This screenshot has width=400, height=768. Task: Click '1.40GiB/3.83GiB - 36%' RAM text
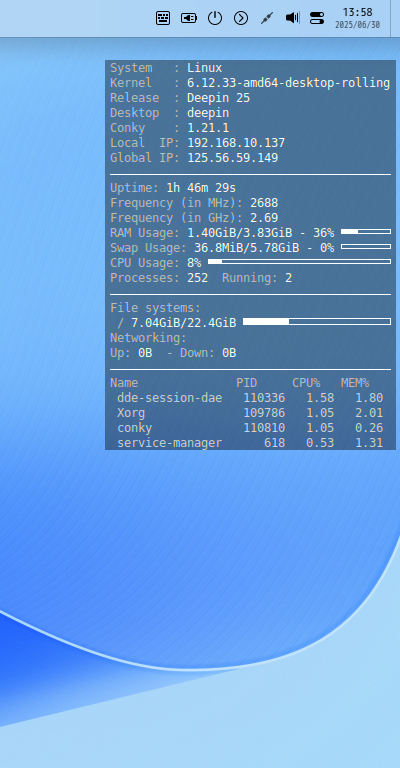[261, 233]
